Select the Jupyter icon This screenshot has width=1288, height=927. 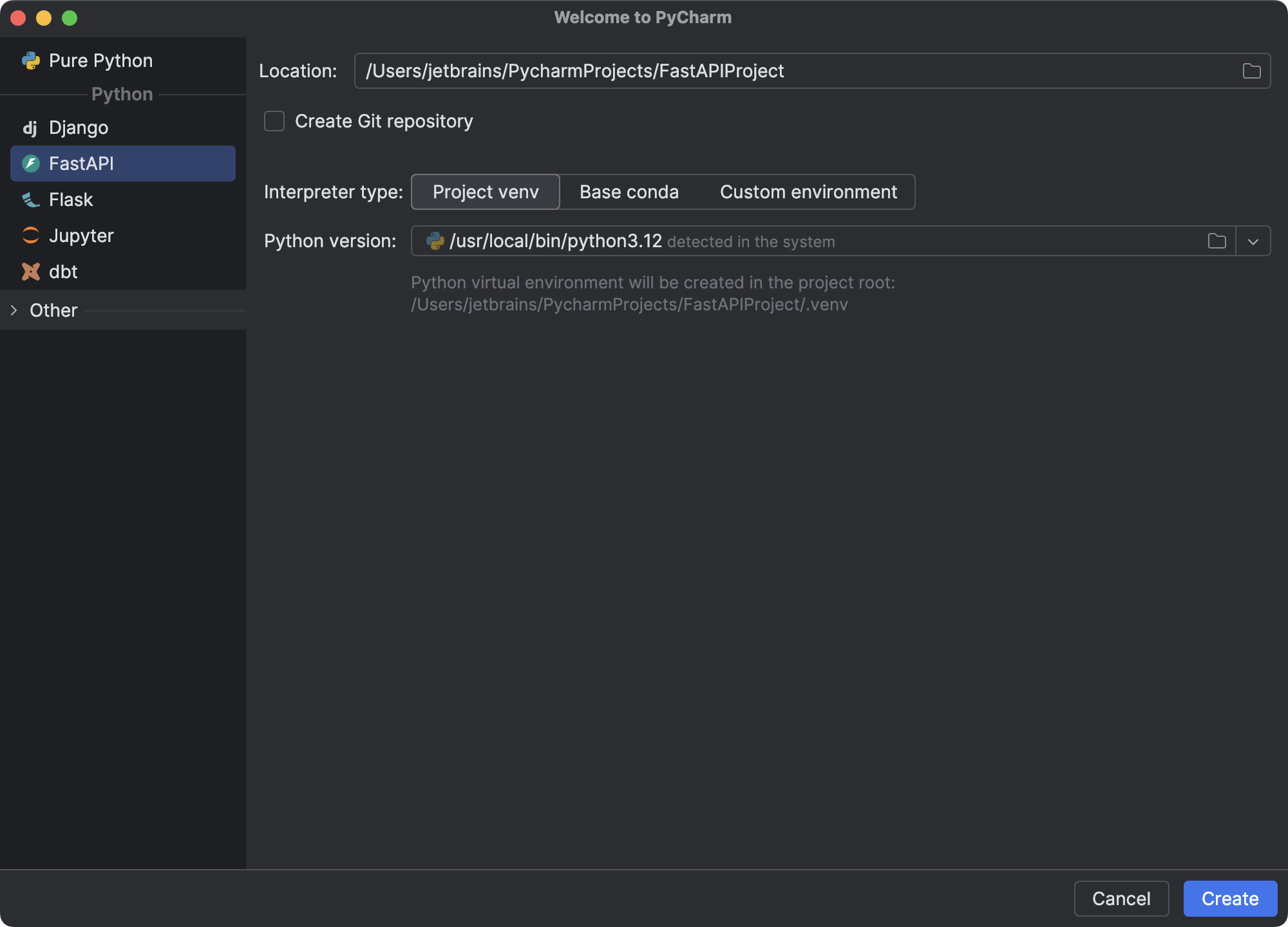[31, 236]
